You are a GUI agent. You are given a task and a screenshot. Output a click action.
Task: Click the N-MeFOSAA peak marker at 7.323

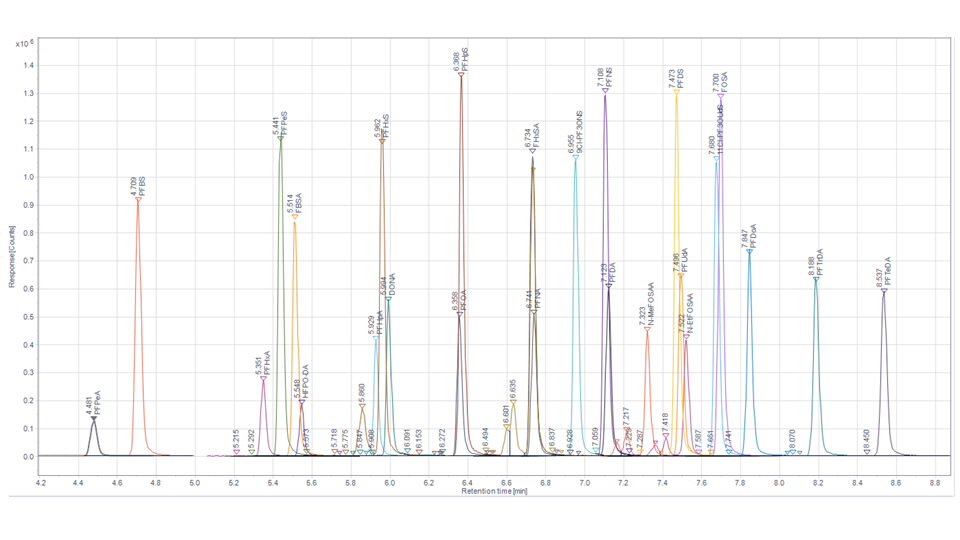pyautogui.click(x=647, y=328)
